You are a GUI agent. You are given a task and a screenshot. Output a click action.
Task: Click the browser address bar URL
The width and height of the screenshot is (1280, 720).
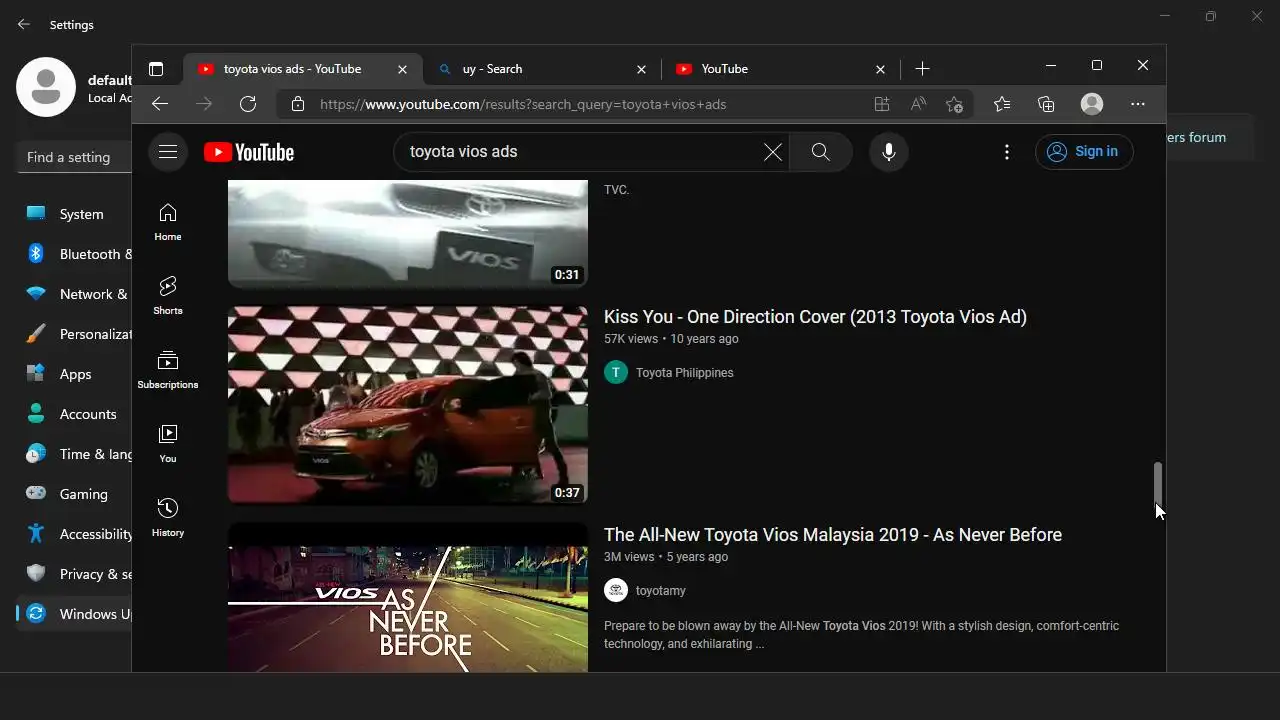point(523,104)
